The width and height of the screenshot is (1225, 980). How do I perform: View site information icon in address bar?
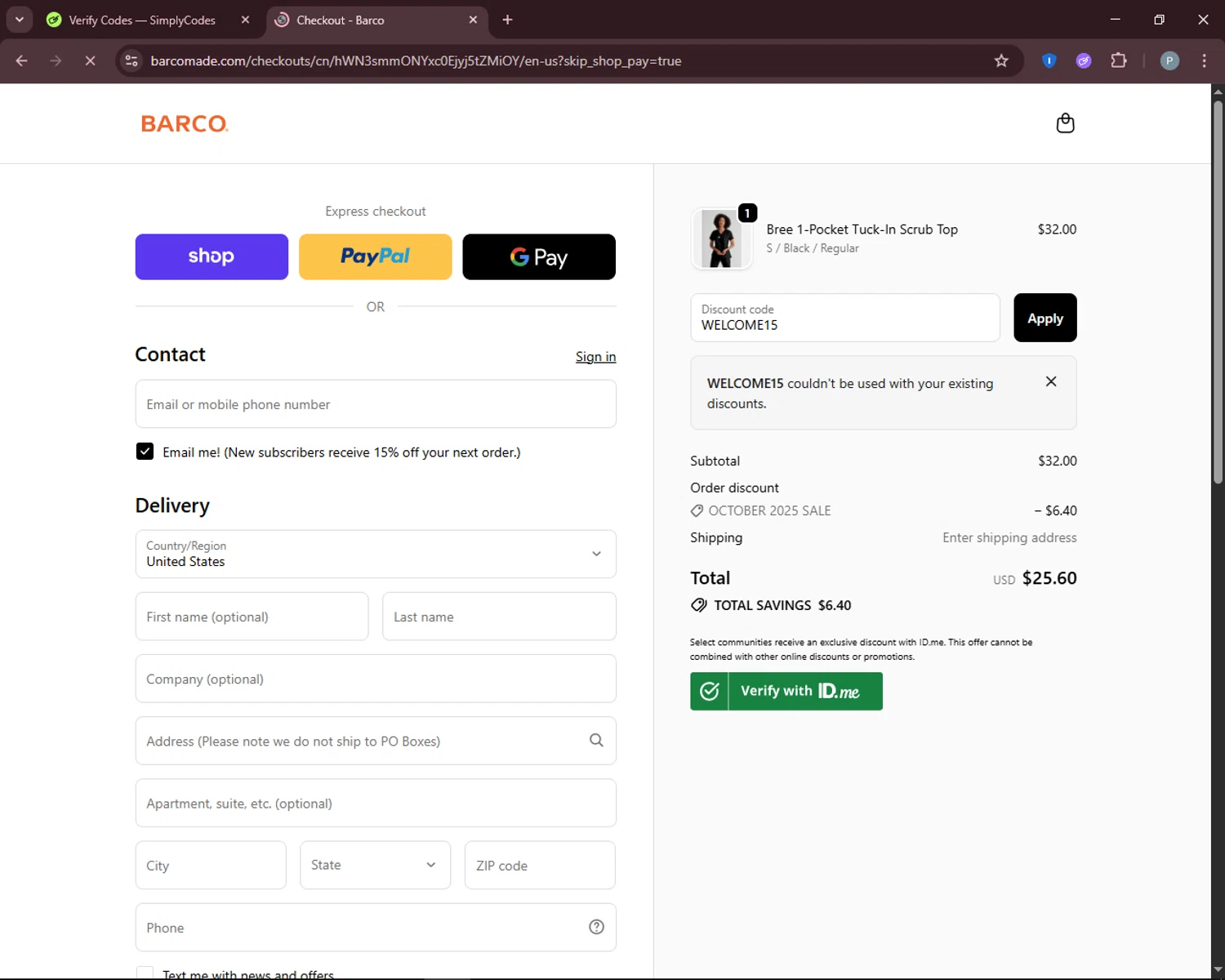click(131, 60)
